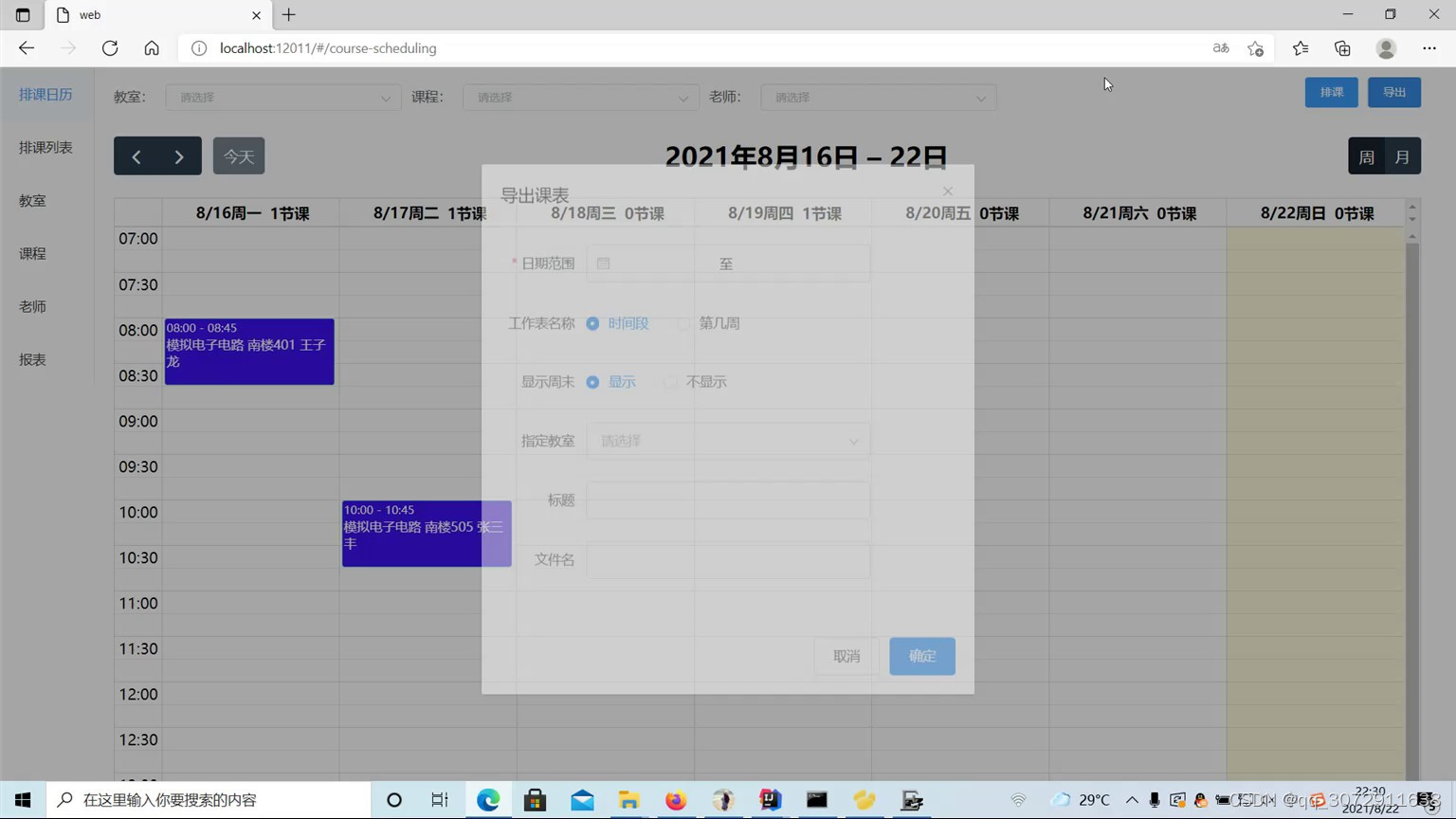The width and height of the screenshot is (1456, 819).
Task: Click browser back arrow
Action: point(27,48)
